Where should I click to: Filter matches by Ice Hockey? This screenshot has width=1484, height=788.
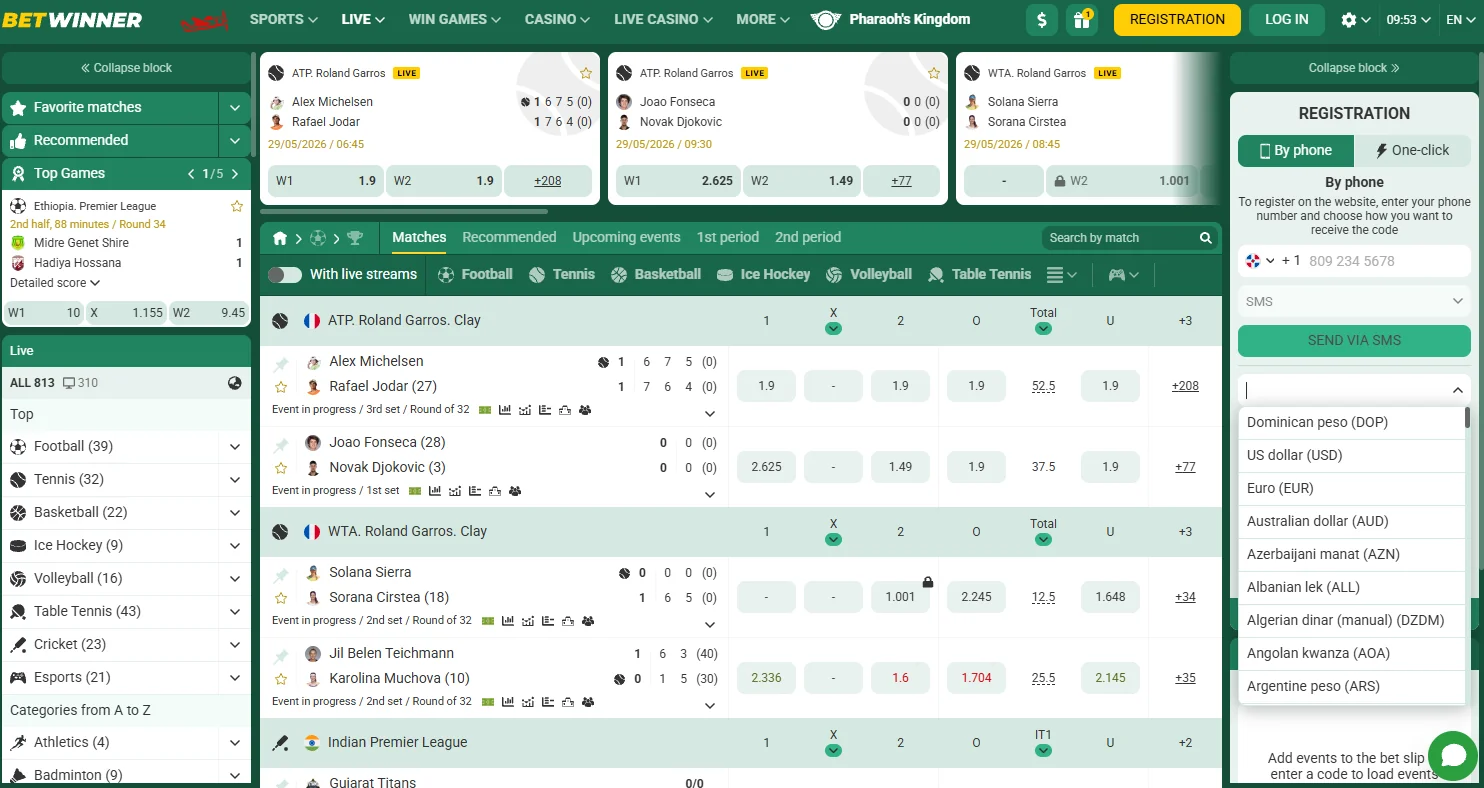pos(763,274)
